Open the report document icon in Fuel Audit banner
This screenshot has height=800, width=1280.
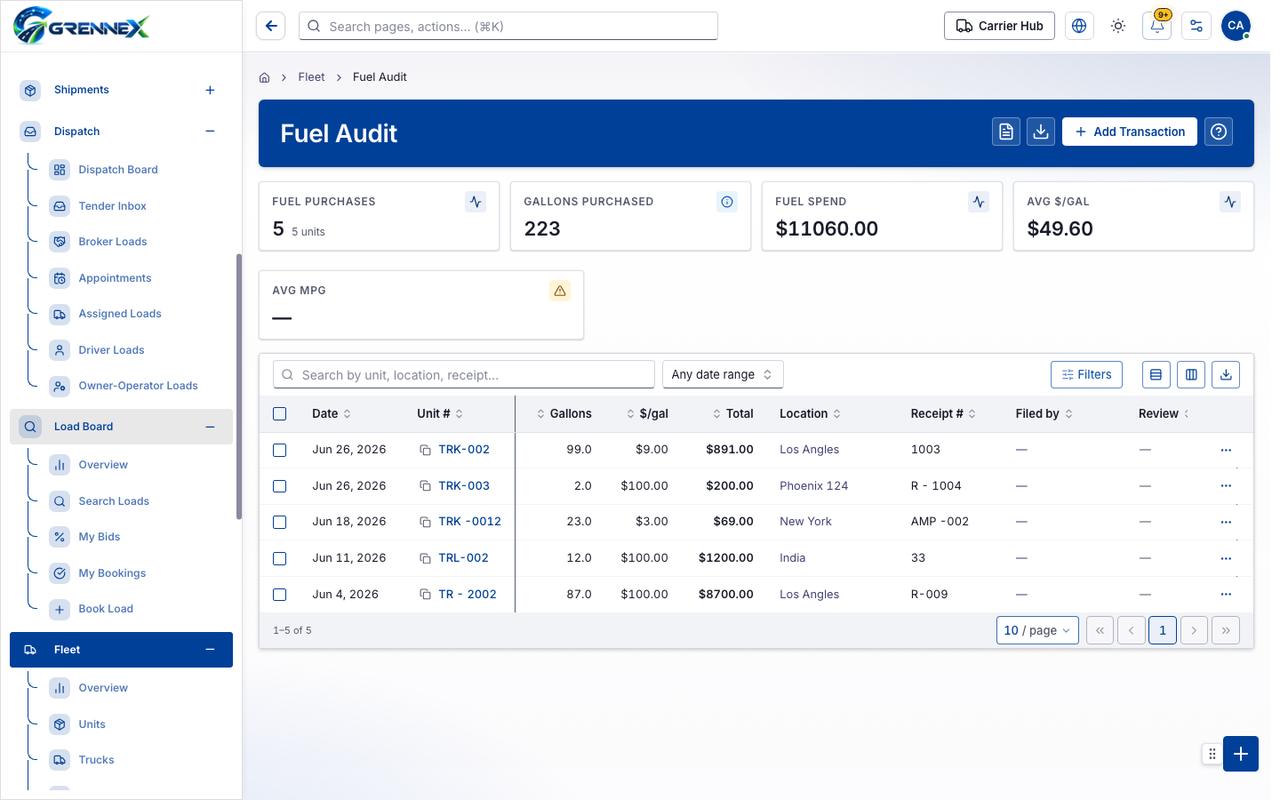click(x=1006, y=132)
